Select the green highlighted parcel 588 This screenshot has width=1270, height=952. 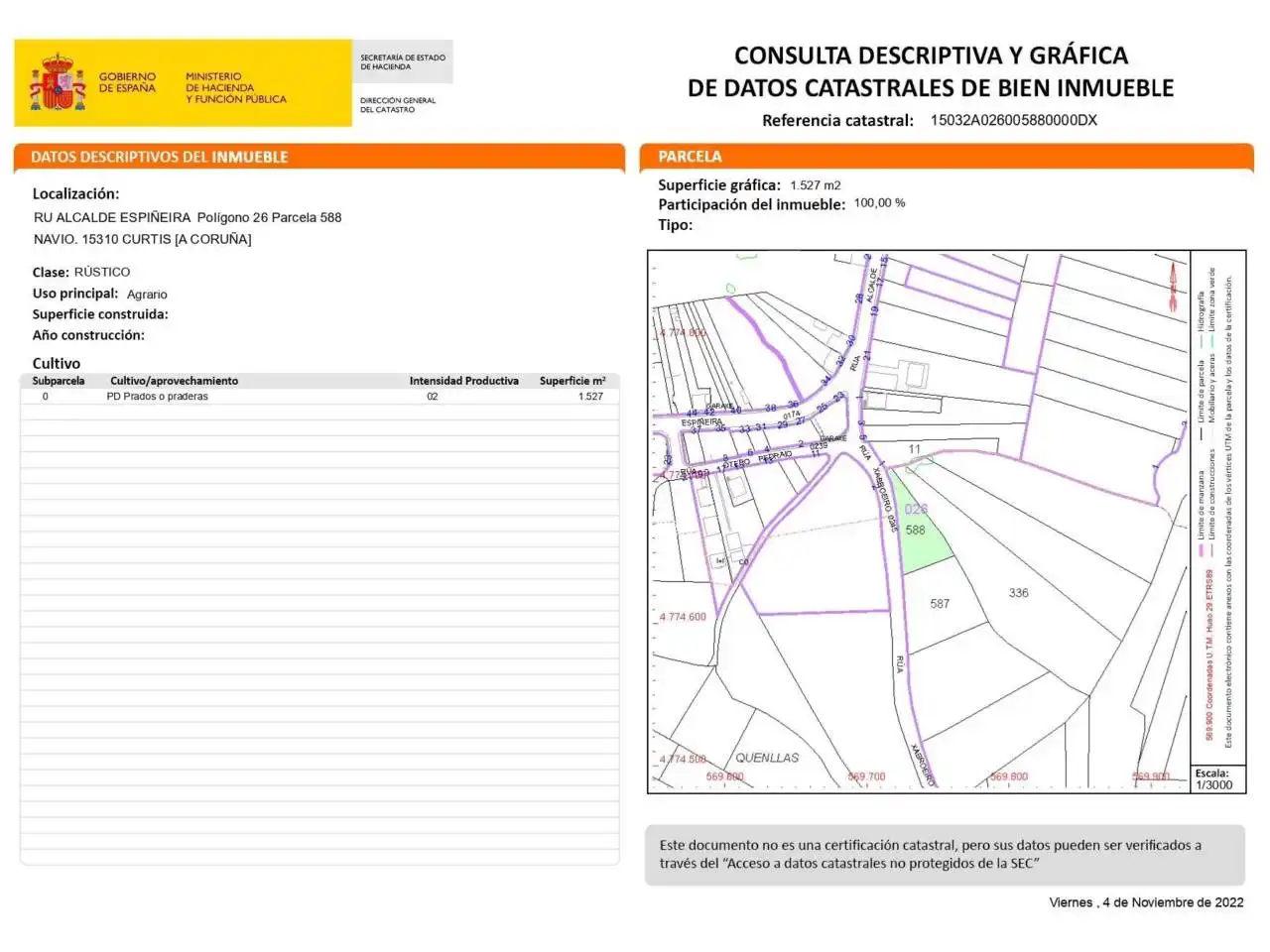[921, 528]
